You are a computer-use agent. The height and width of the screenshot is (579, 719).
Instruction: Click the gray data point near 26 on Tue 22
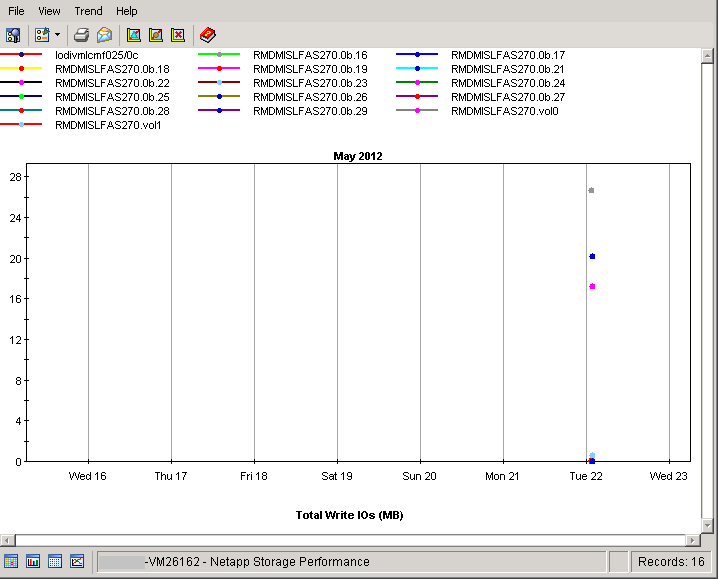(x=591, y=190)
